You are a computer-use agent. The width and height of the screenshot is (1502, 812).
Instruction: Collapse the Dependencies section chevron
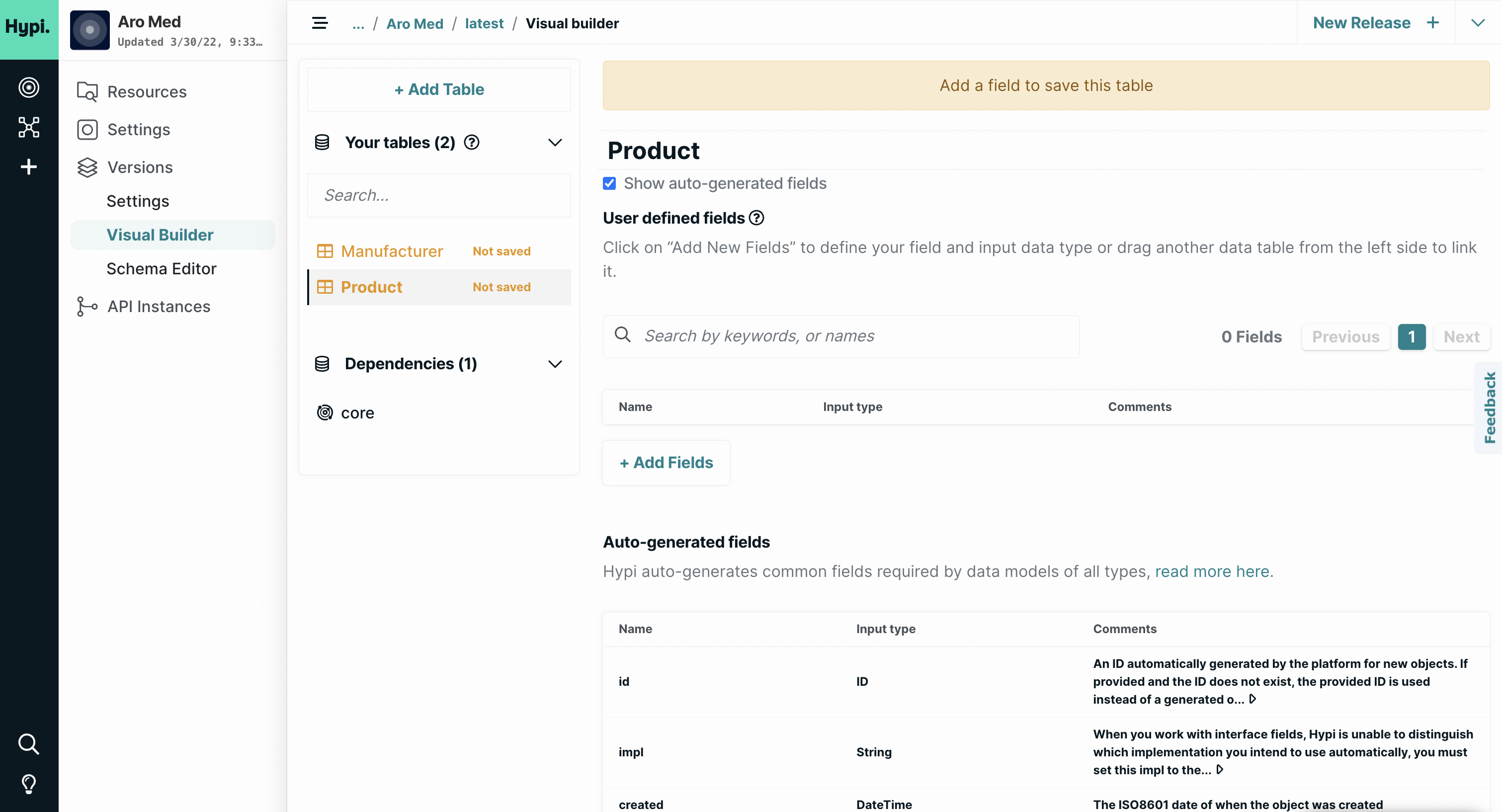[x=555, y=364]
